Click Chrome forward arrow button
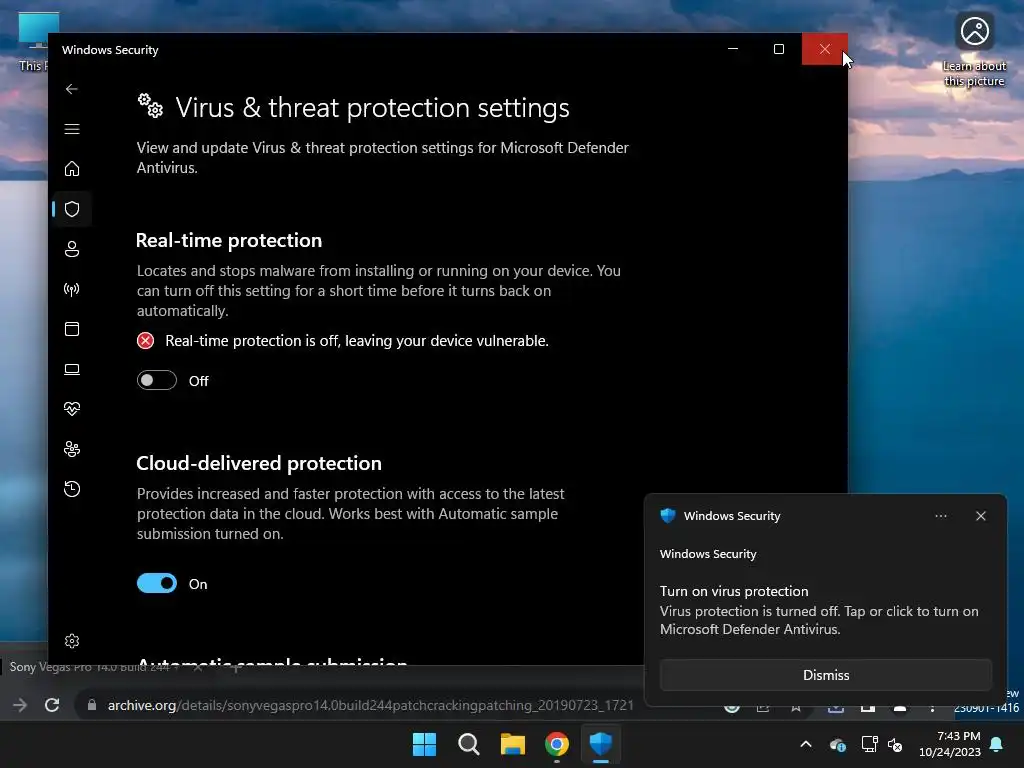The height and width of the screenshot is (768, 1024). click(20, 705)
